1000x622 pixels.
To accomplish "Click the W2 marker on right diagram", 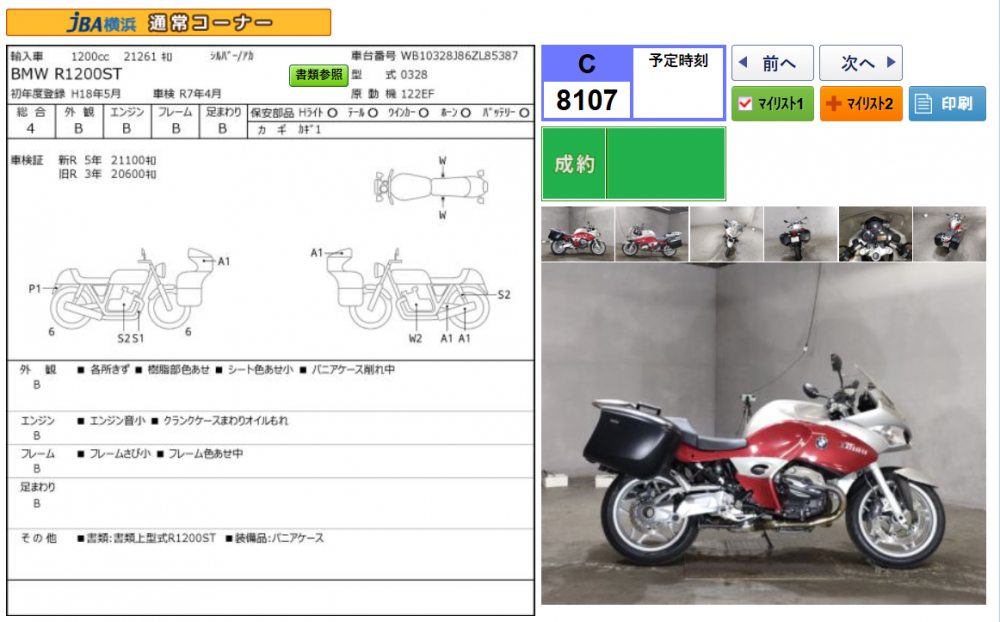I will point(415,339).
